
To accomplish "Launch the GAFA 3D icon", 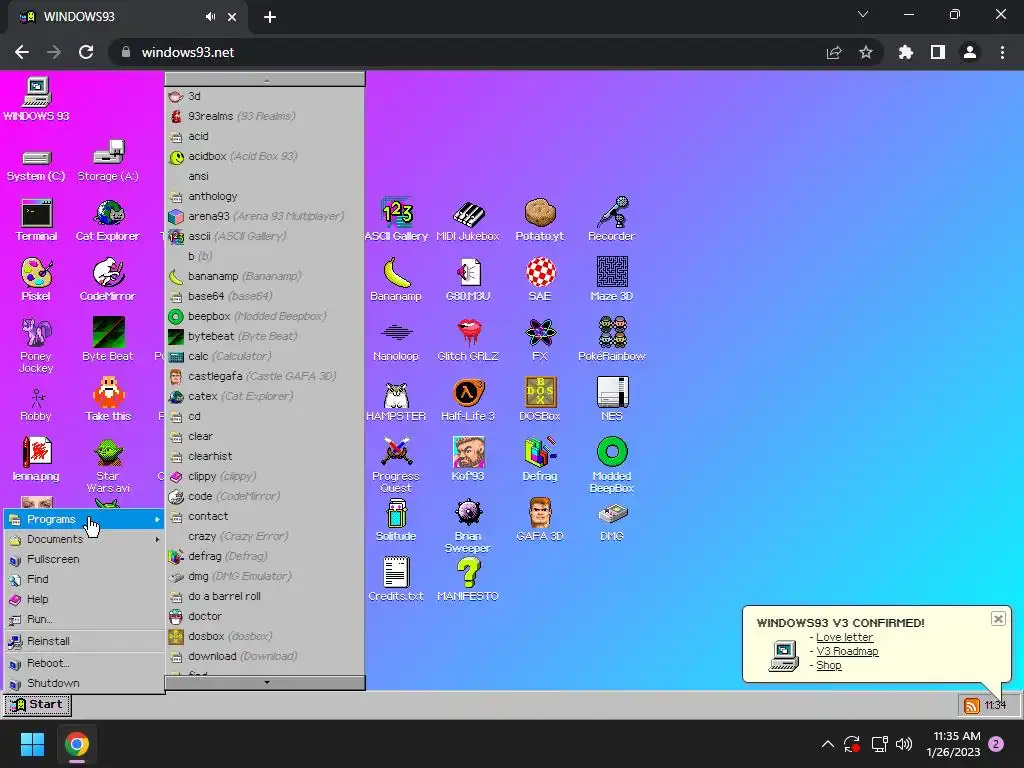I will [x=540, y=520].
